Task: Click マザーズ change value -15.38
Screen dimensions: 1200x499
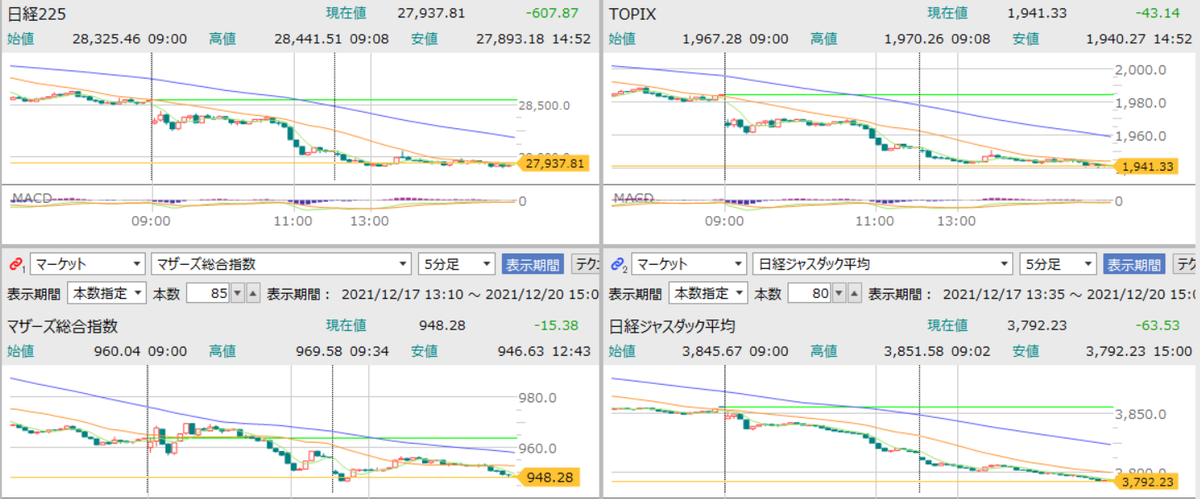Action: (558, 326)
